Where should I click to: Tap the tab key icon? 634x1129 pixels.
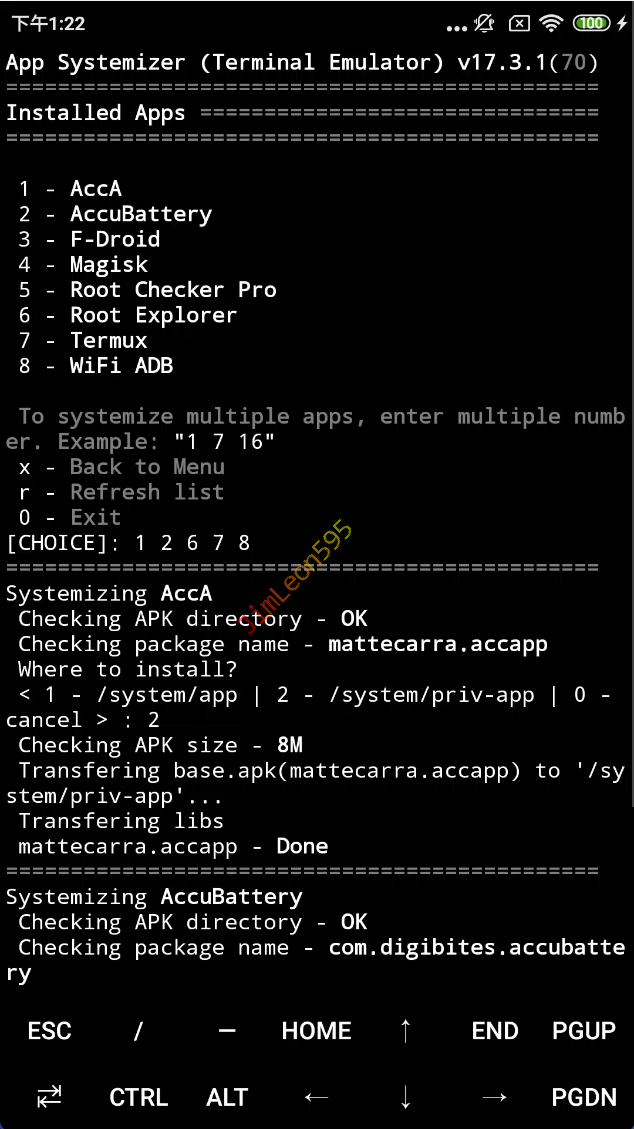(50, 1097)
